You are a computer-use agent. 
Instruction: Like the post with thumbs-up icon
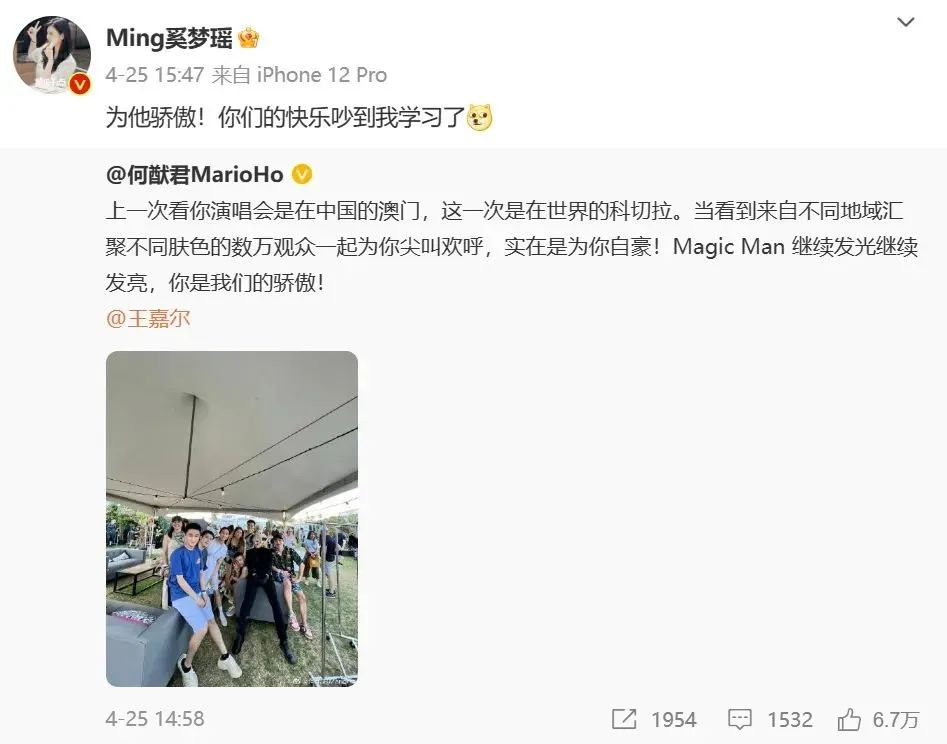pyautogui.click(x=849, y=719)
